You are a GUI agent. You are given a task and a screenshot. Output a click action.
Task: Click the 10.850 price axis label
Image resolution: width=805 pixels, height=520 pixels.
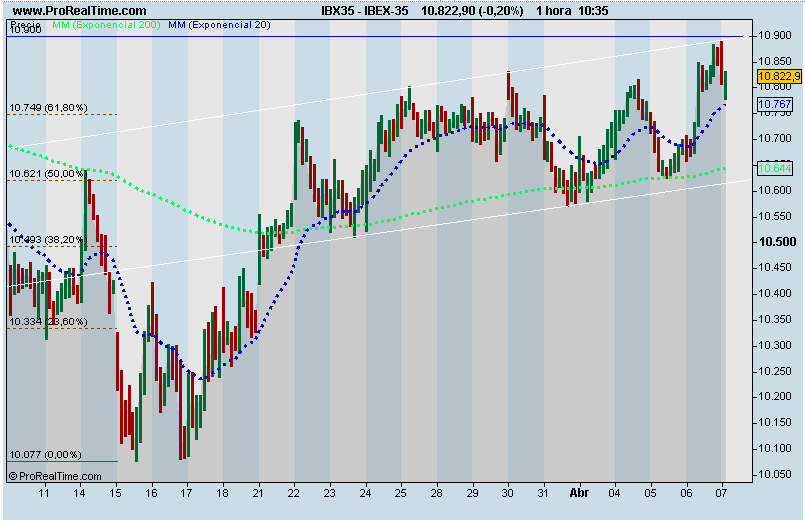pos(775,61)
